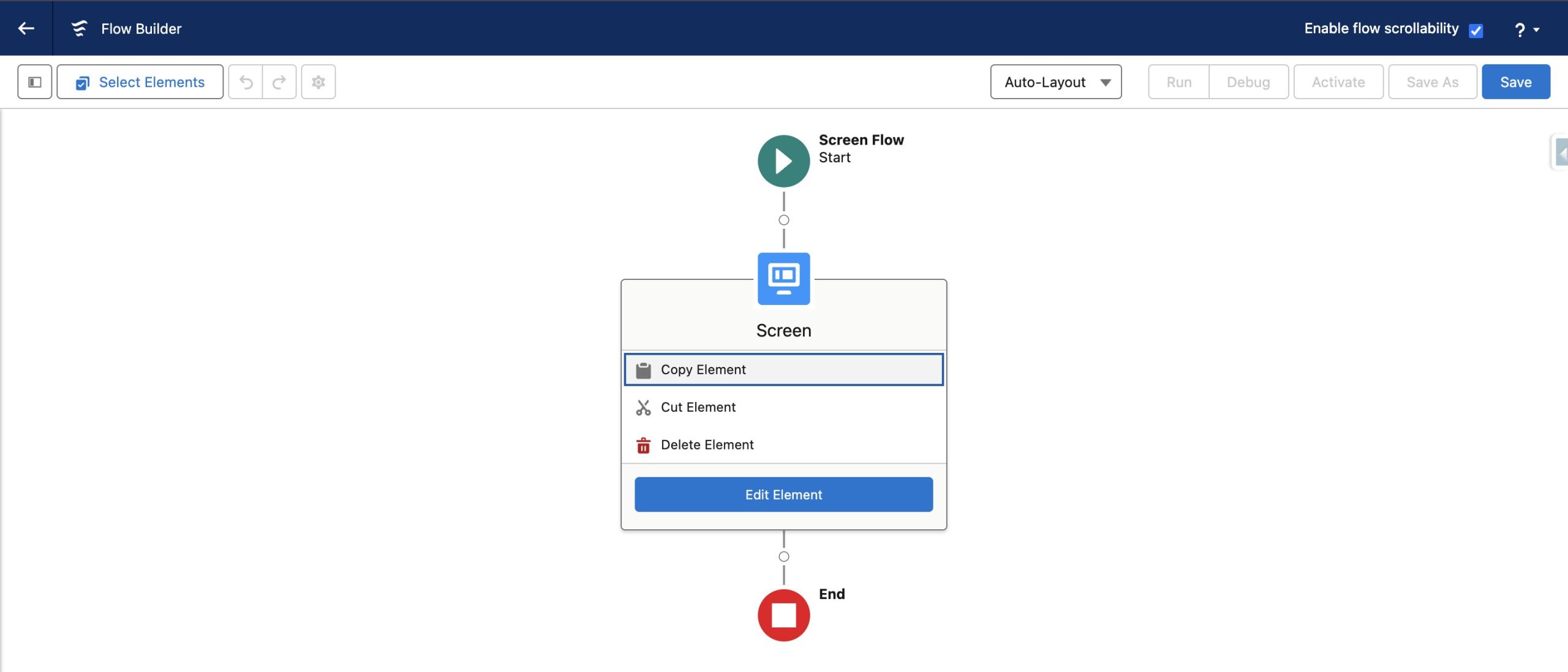Click the redo arrow icon

pos(279,81)
